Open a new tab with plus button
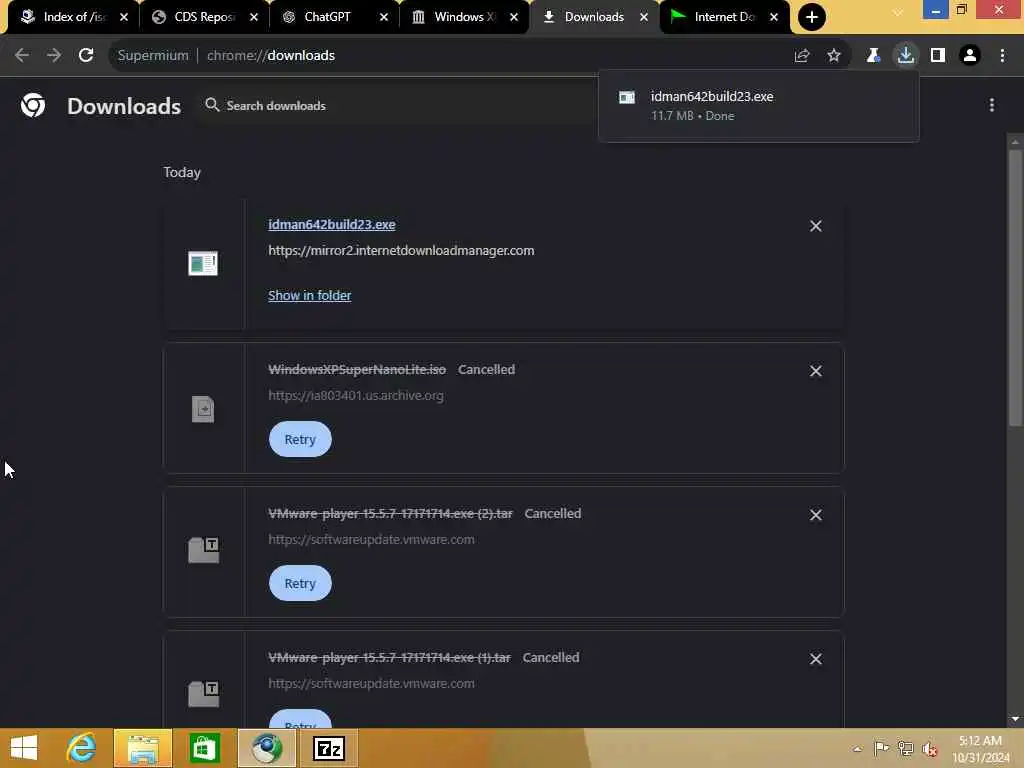Screen dimensions: 1024x768 tap(812, 17)
